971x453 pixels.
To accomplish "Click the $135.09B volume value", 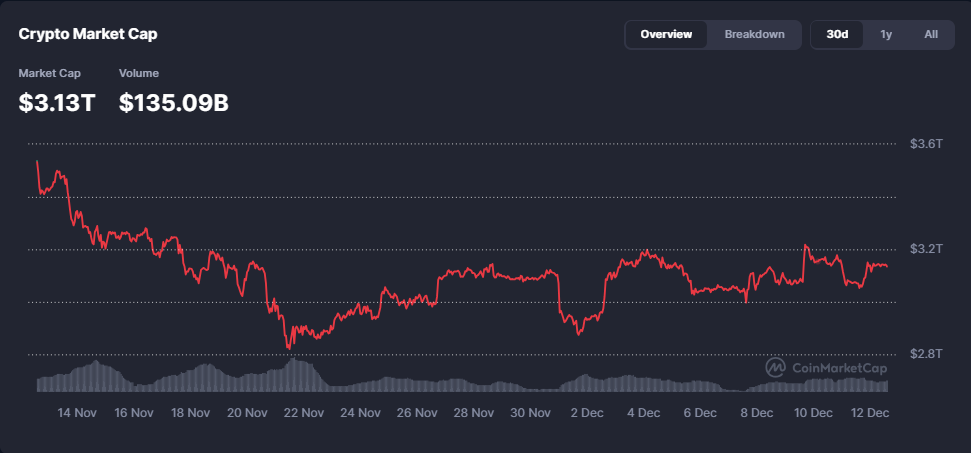I will [174, 101].
